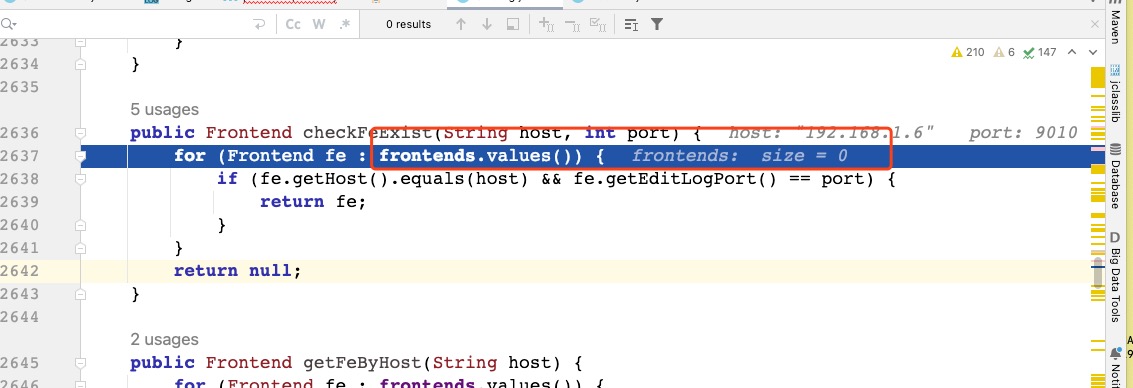
Task: Open search results in find window
Action: point(512,24)
